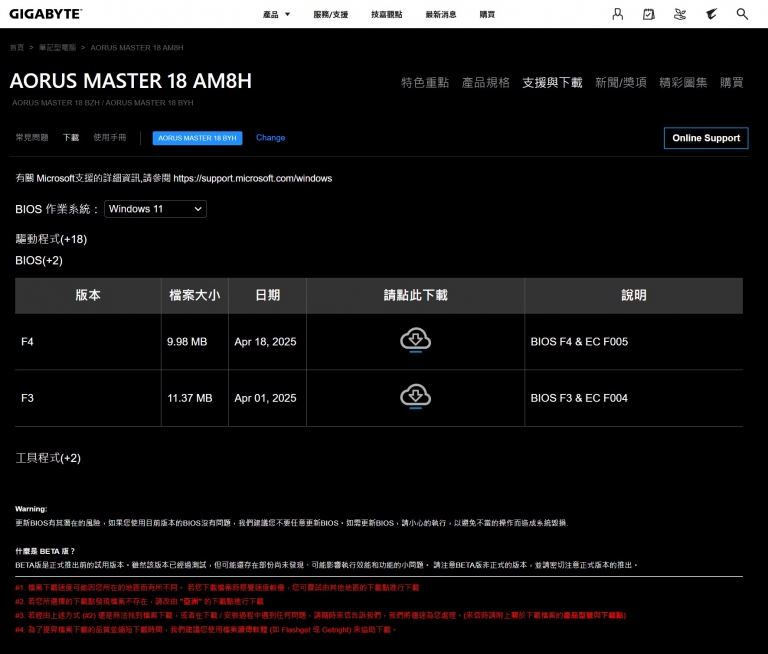Open the 產品 dropdown menu
Screen dimensions: 768x654
277,15
